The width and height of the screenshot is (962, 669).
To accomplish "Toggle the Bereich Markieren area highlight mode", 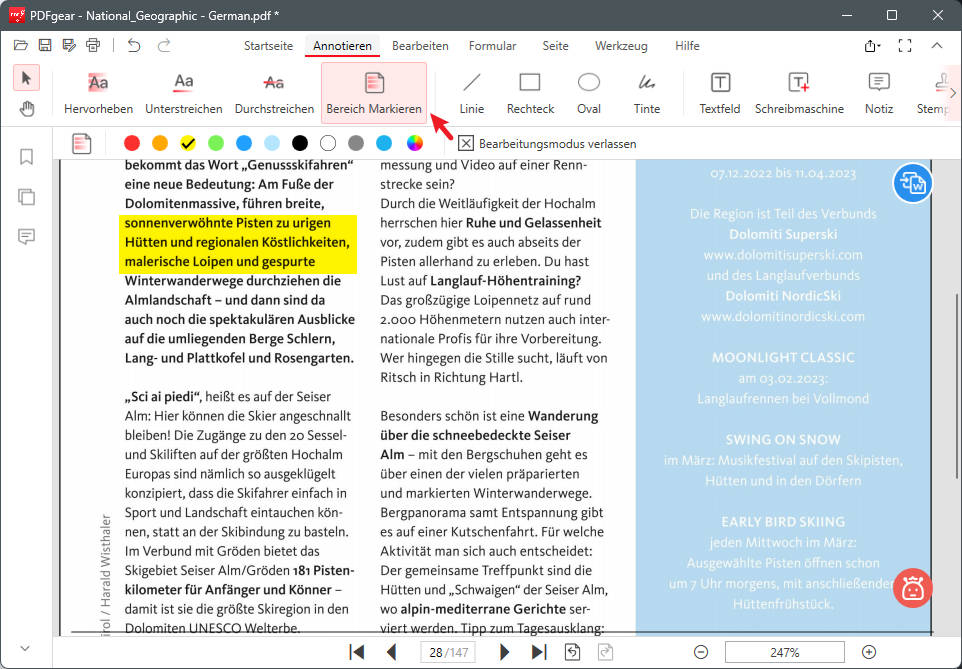I will click(374, 91).
